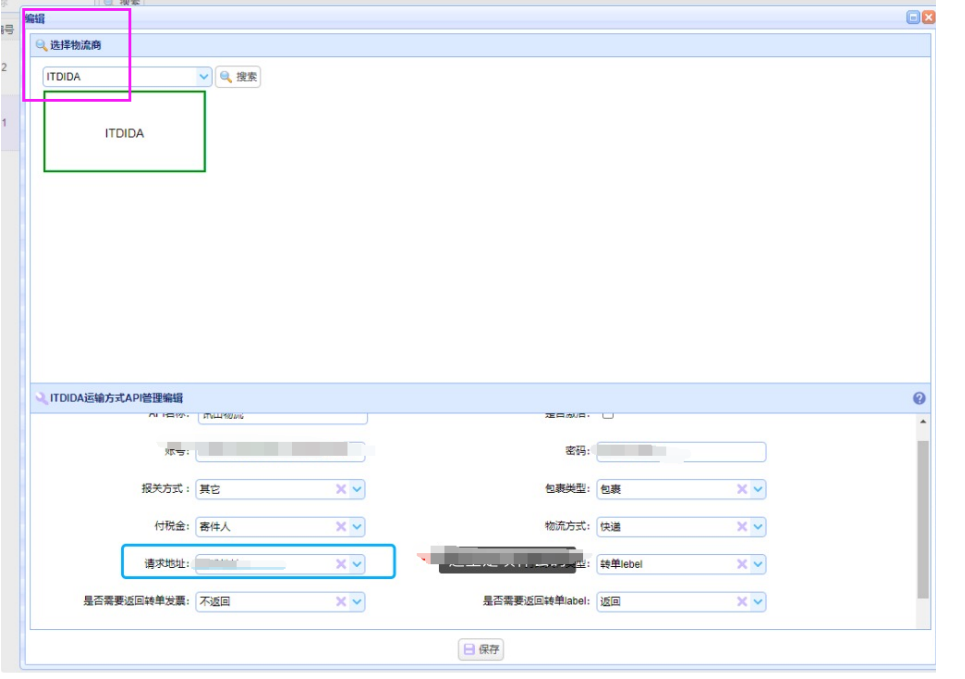Click the 包裹 value in 包裹类型

pyautogui.click(x=611, y=489)
